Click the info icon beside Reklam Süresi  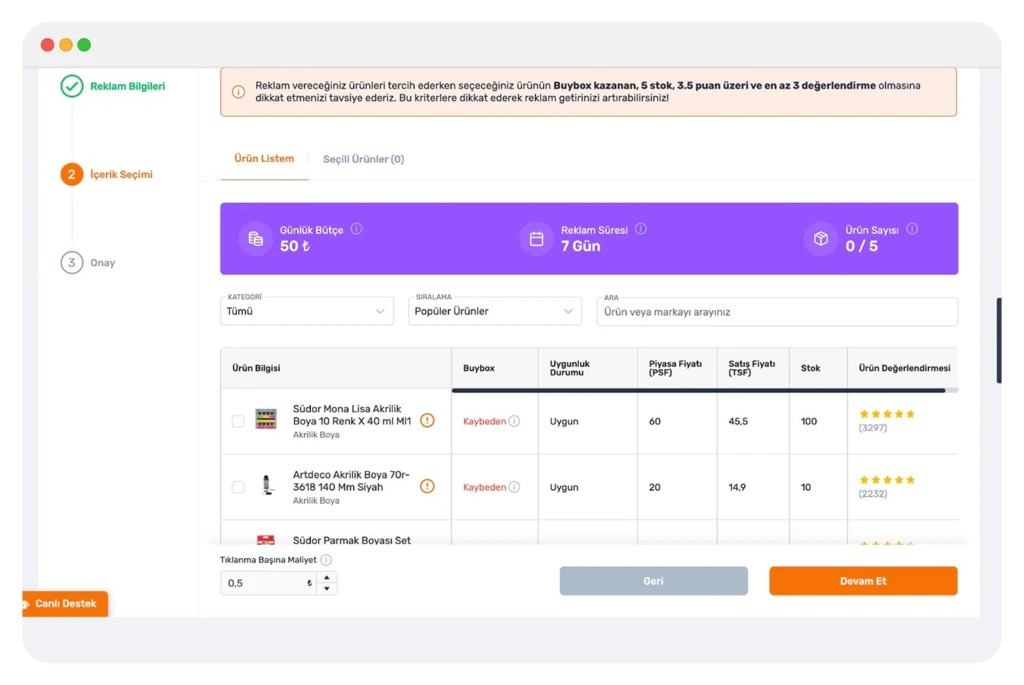click(641, 229)
